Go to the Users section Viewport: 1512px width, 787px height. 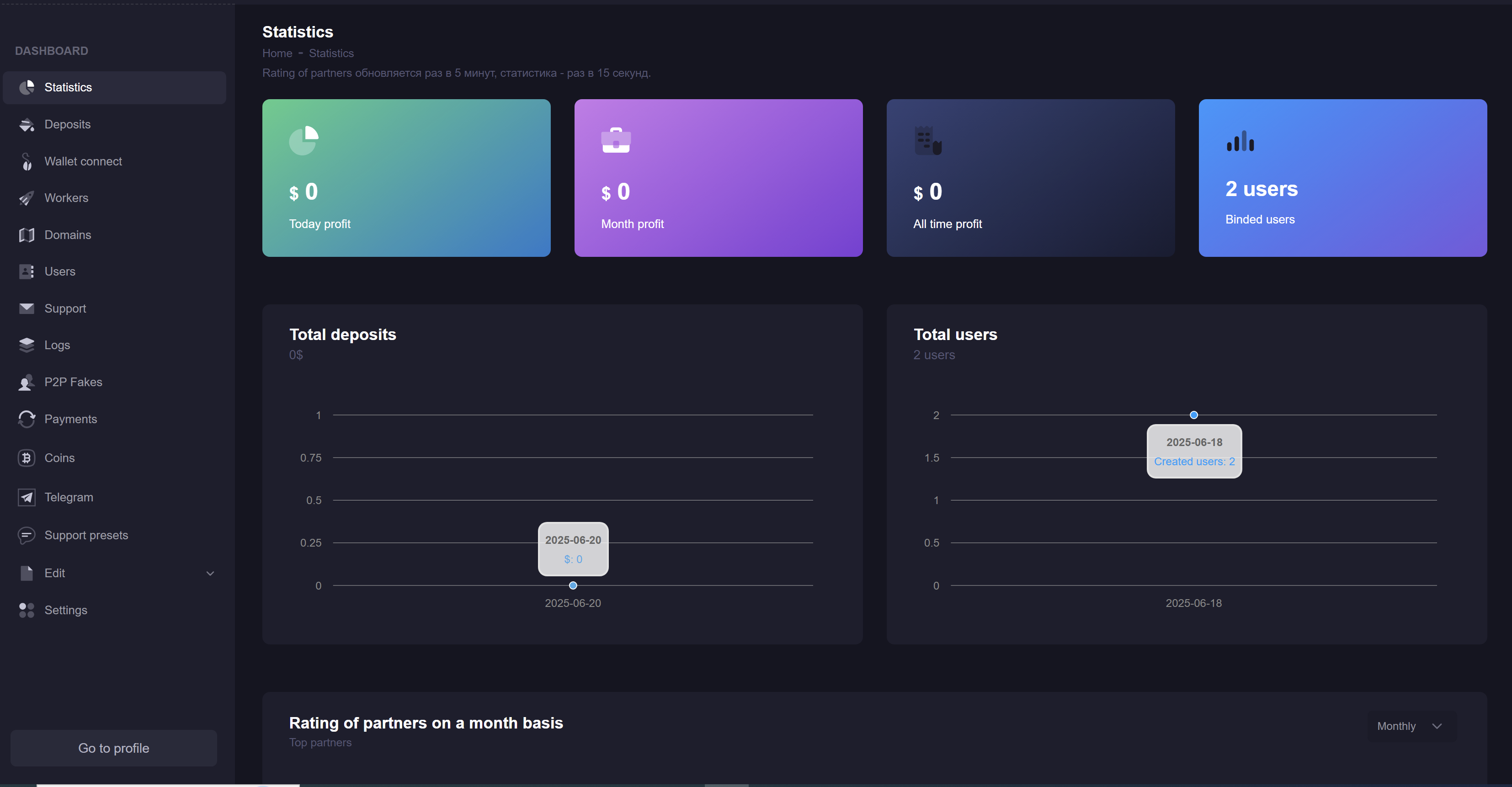click(x=60, y=272)
